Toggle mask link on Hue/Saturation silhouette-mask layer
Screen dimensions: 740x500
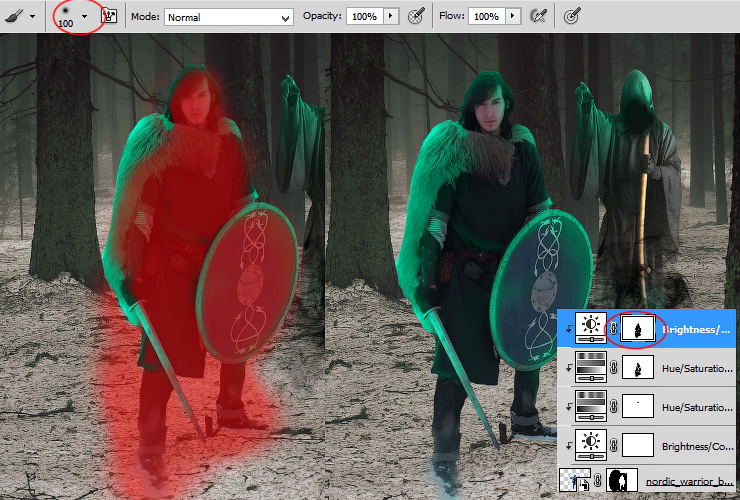(614, 367)
